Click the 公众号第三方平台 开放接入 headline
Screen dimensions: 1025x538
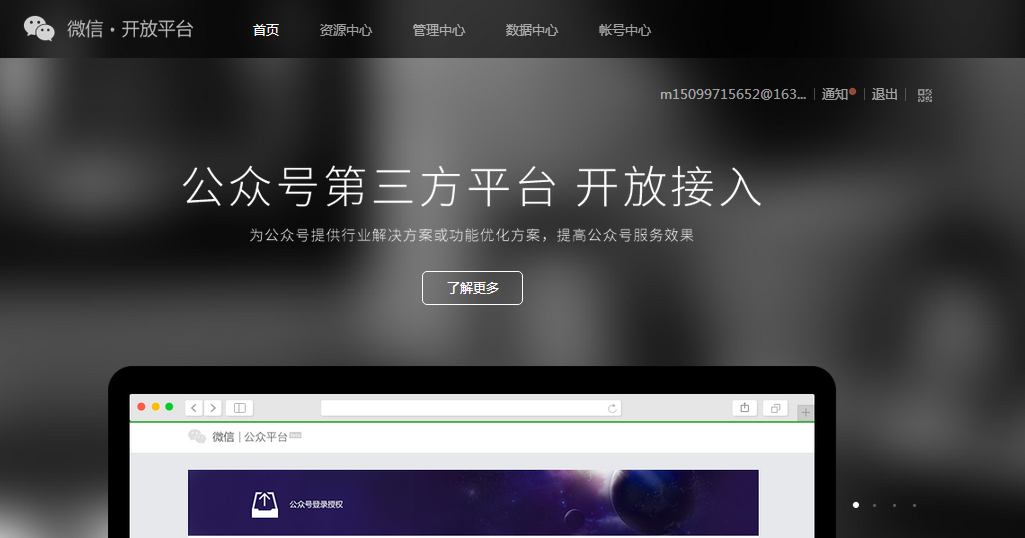[x=472, y=187]
